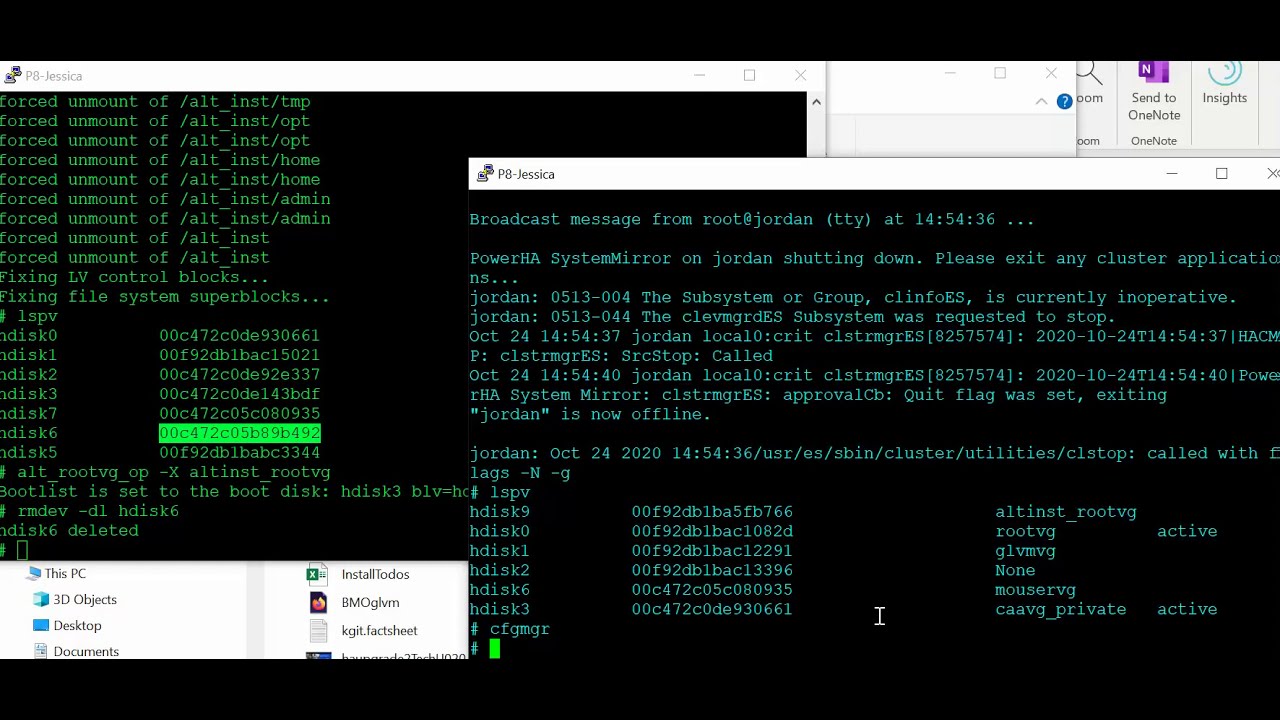The image size is (1280, 720).
Task: Open the blue Help question-mark icon
Action: [1064, 101]
